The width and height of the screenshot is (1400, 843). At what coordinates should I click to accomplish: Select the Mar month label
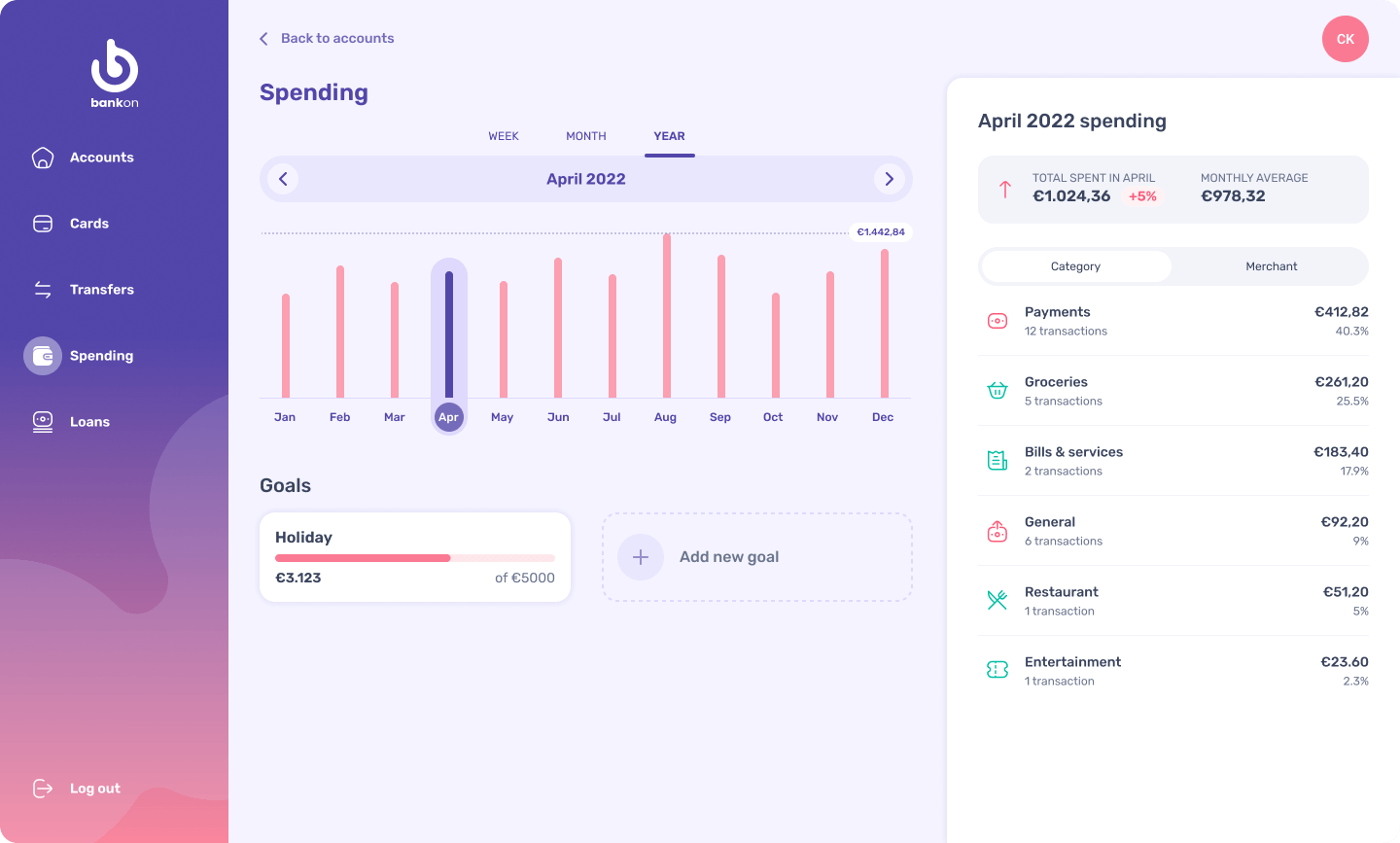coord(395,417)
